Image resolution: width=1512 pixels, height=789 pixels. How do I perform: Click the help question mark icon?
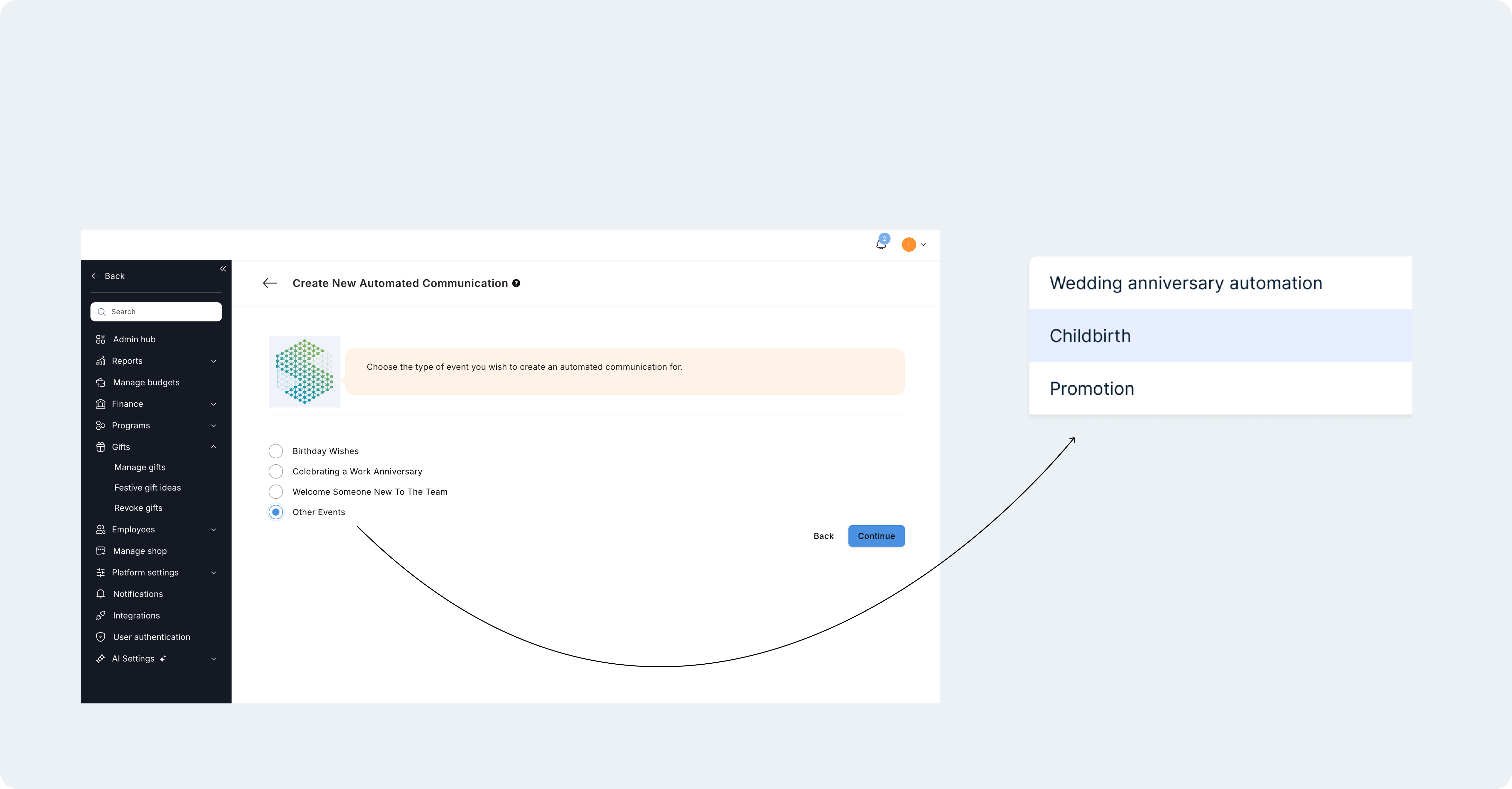[516, 283]
